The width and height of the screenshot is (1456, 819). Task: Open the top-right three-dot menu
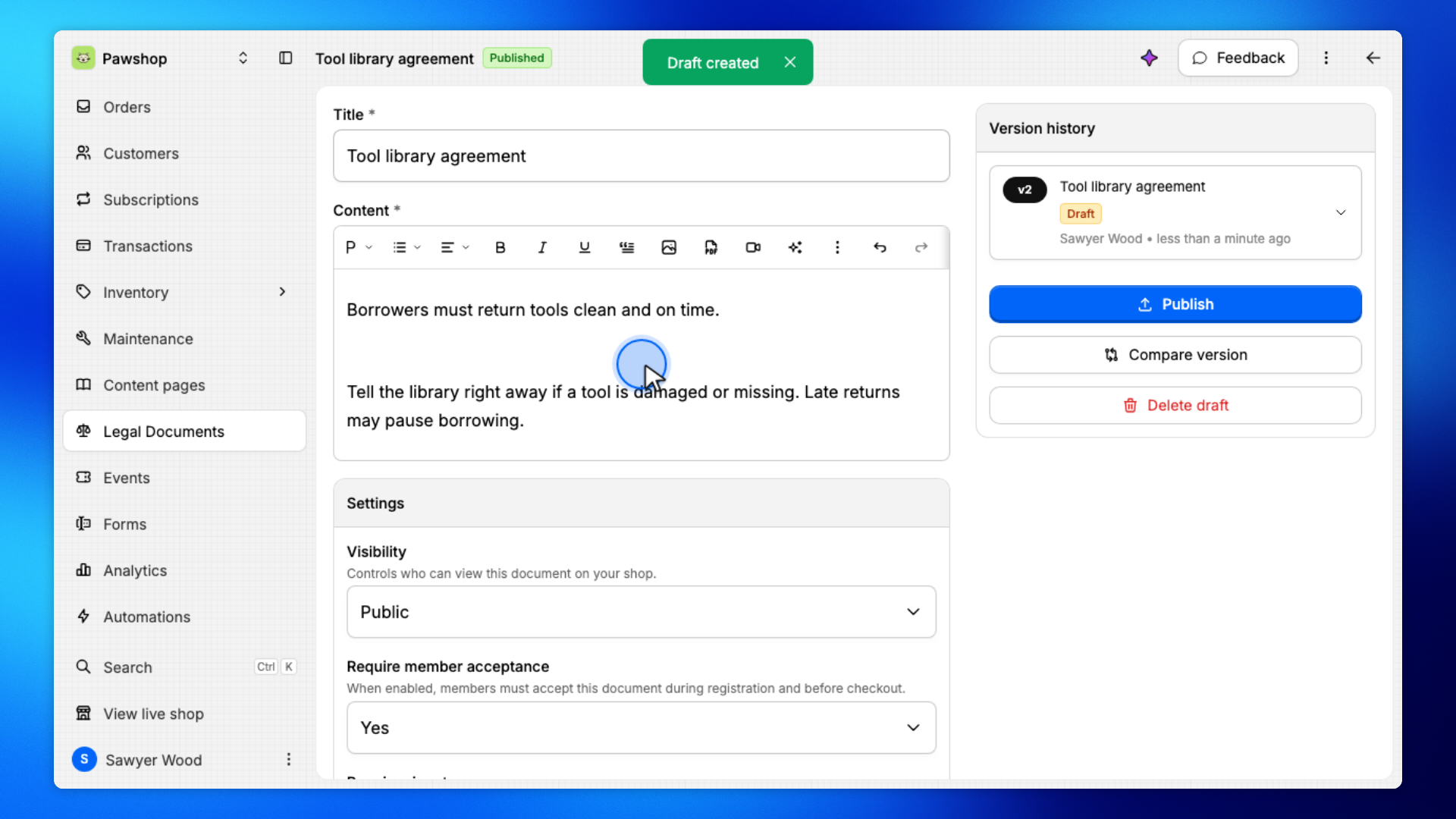(1326, 58)
